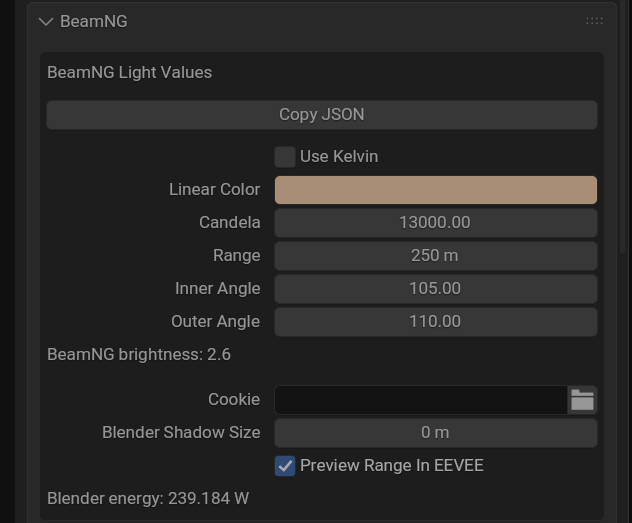Select the Range field showing 250 m
Image resolution: width=632 pixels, height=523 pixels.
(x=436, y=256)
